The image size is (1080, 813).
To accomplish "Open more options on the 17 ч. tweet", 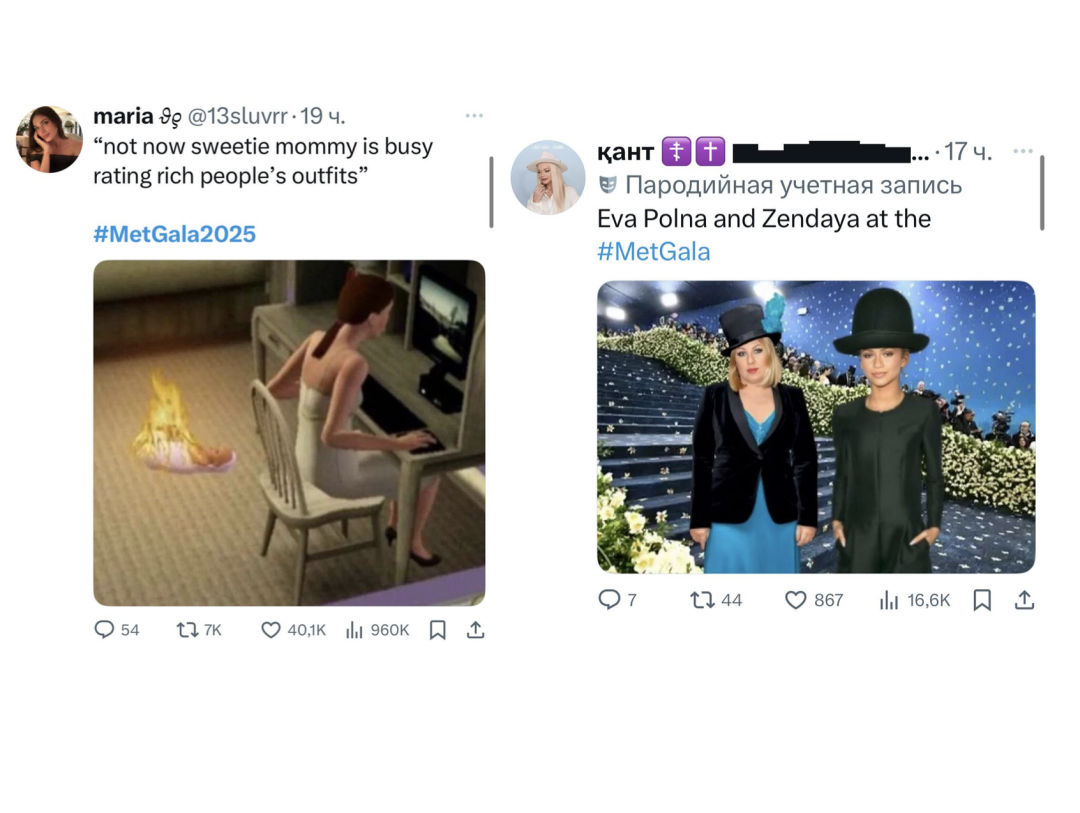I will pyautogui.click(x=1023, y=151).
